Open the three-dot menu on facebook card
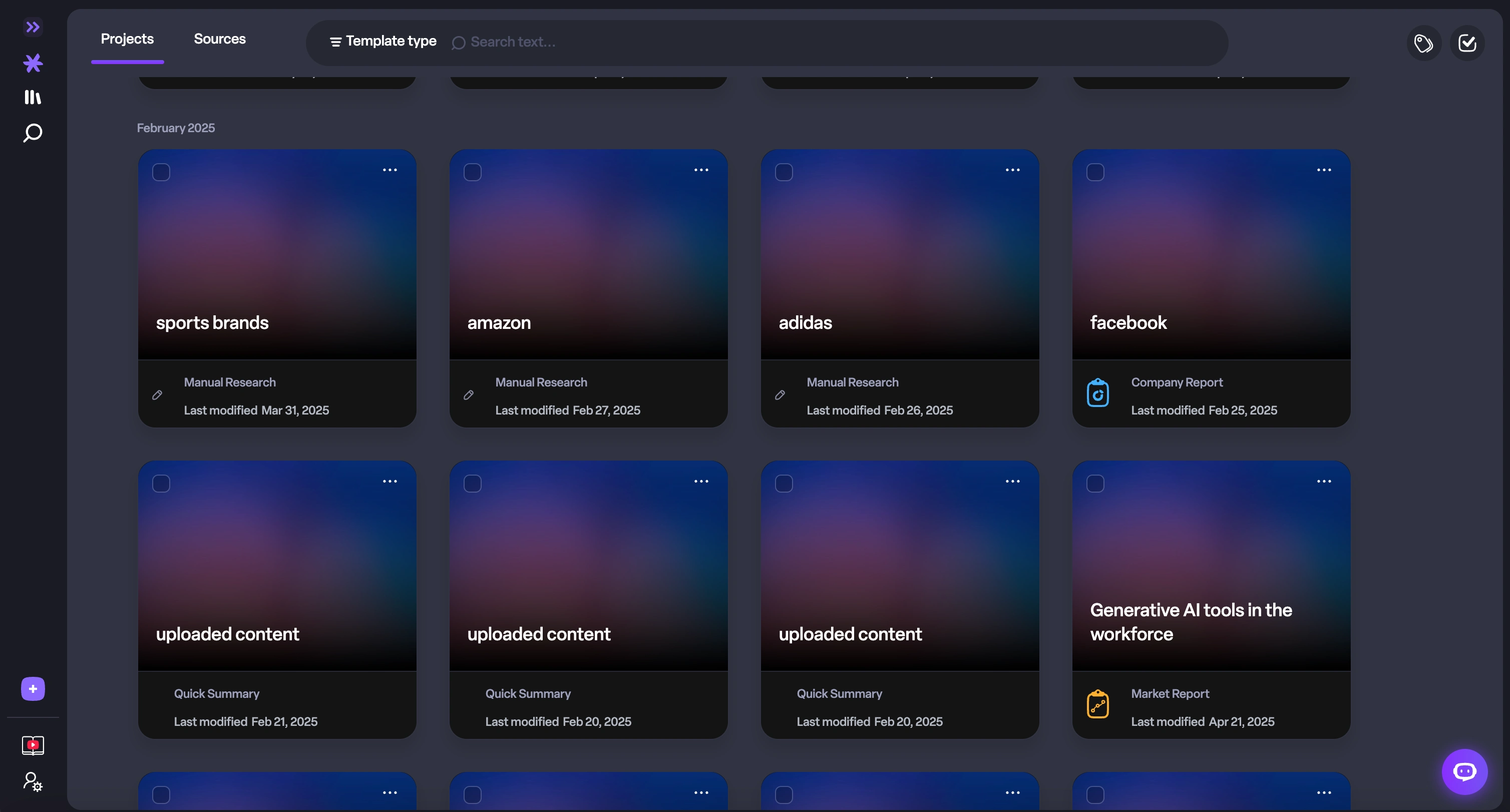Screen dimensions: 1510x812 tap(1324, 170)
